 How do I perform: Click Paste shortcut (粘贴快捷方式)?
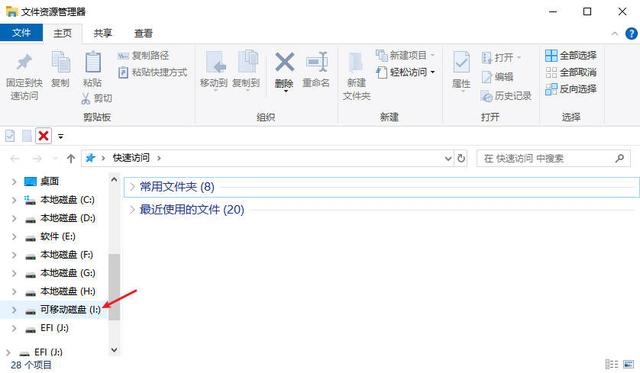click(153, 73)
